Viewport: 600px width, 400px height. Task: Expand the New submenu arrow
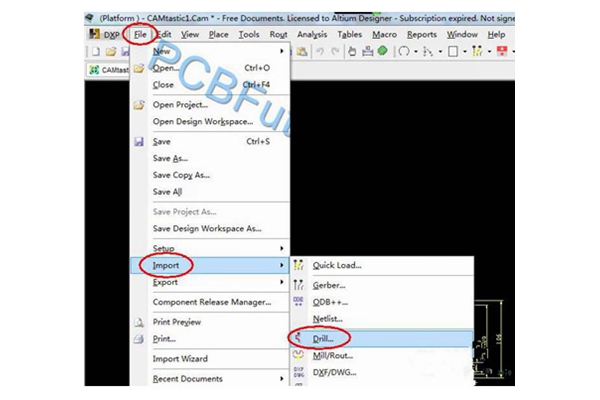tap(283, 50)
